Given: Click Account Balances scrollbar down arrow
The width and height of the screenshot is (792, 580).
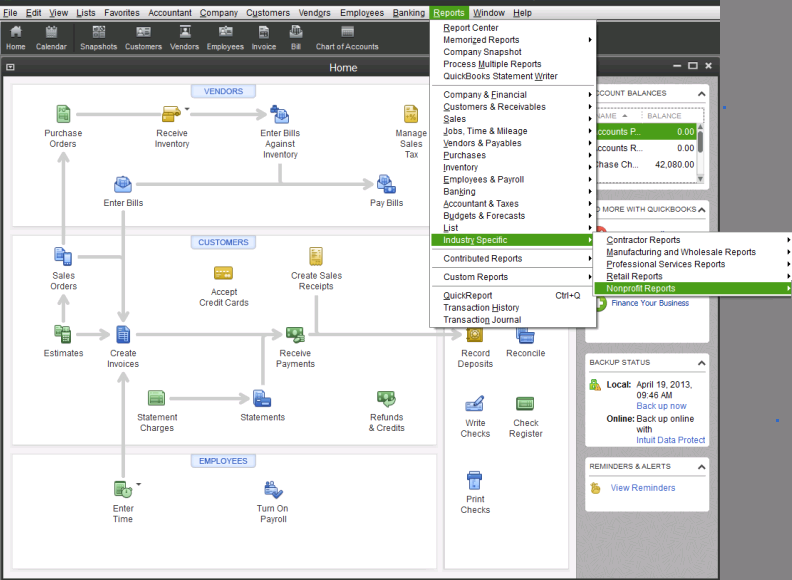Looking at the screenshot, I should [x=701, y=179].
